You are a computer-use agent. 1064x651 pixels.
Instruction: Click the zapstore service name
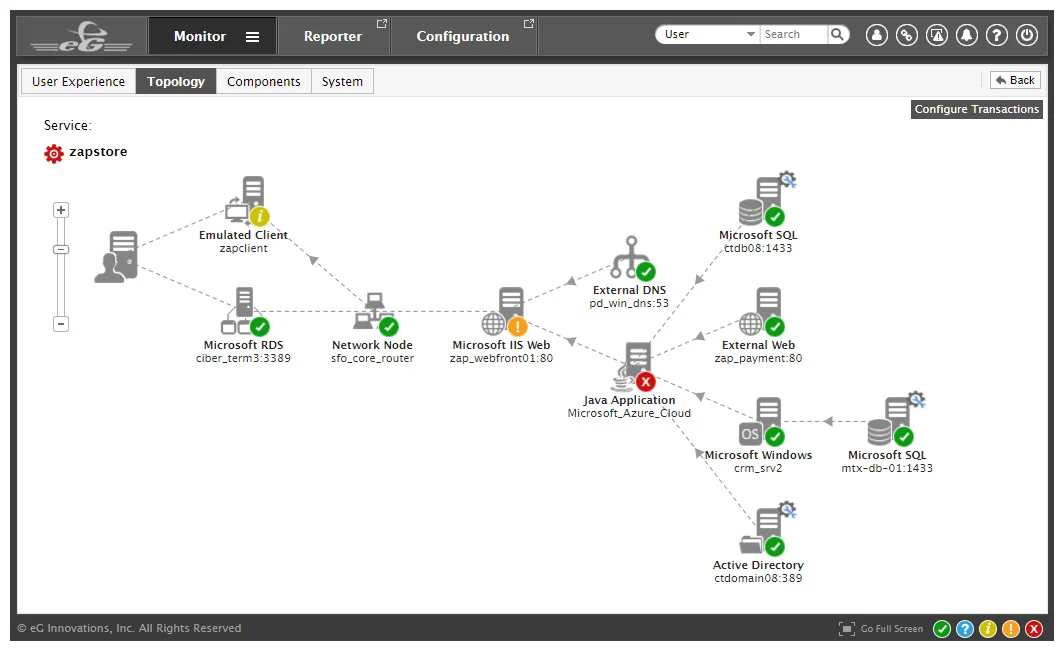pyautogui.click(x=98, y=151)
